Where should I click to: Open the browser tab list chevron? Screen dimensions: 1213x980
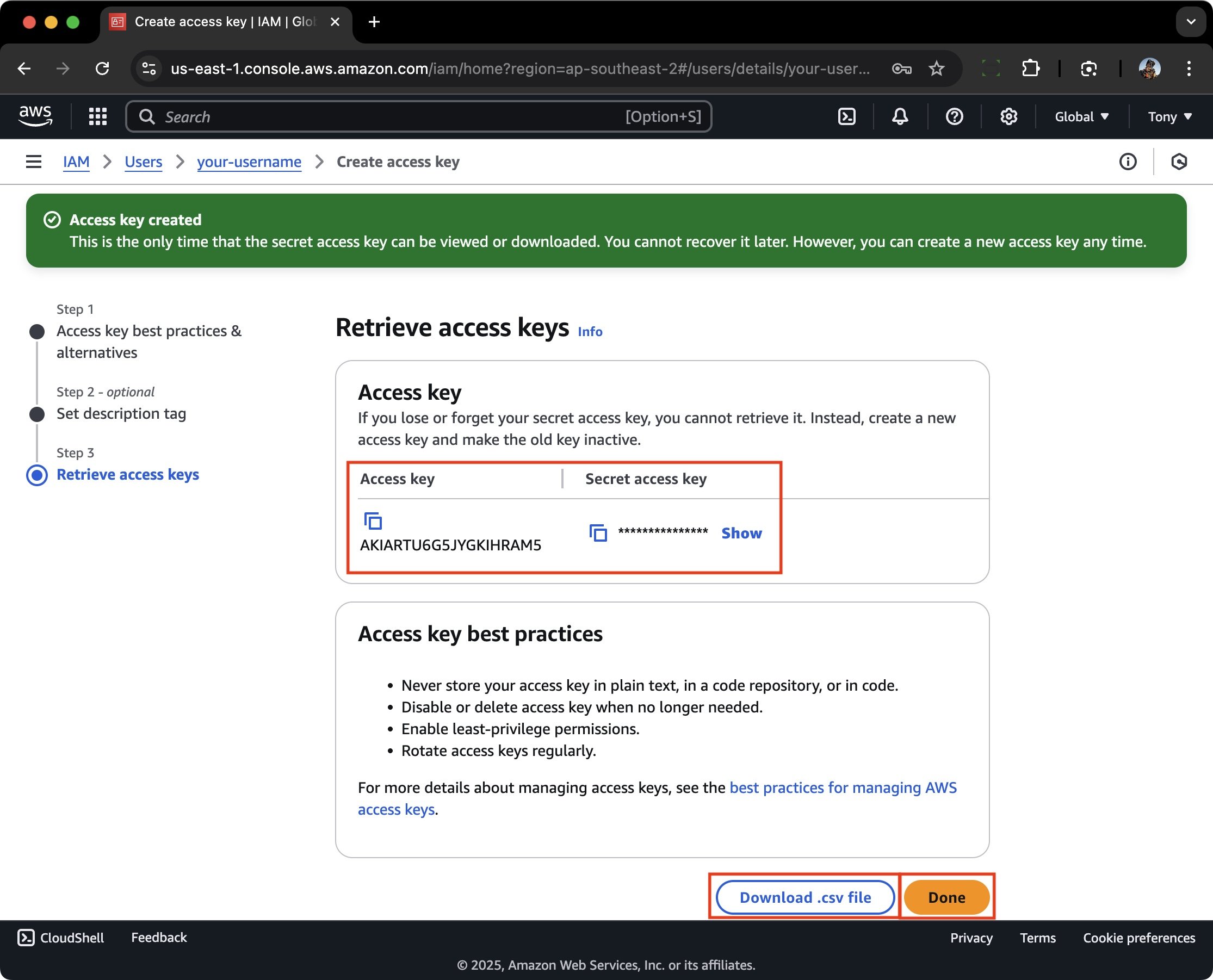click(1190, 22)
